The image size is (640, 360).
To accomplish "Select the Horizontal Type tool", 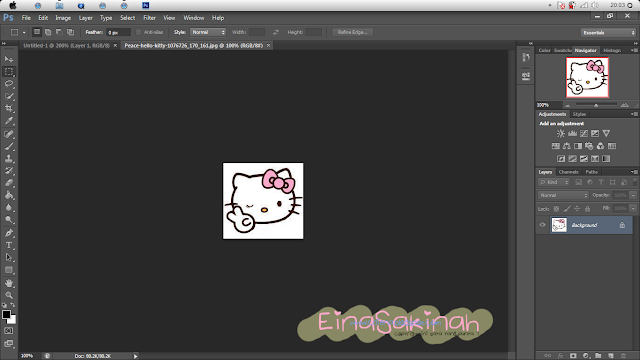I will point(9,245).
